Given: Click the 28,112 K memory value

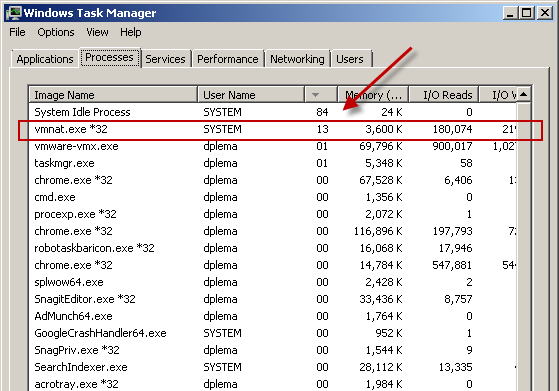Looking at the screenshot, I should (381, 367).
